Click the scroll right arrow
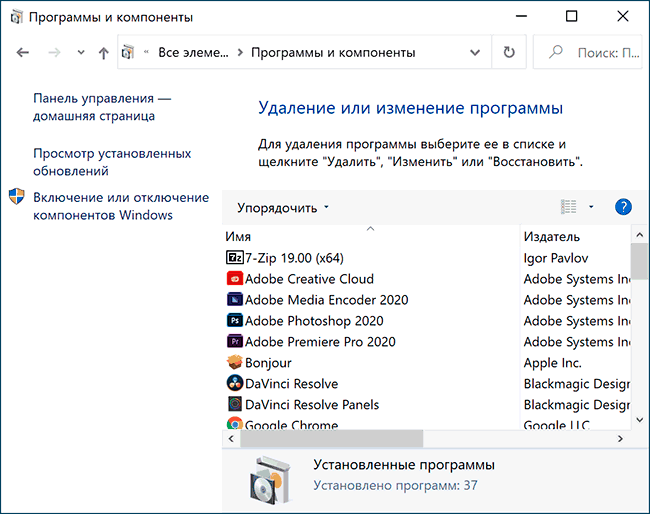This screenshot has height=514, width=650. click(x=620, y=439)
